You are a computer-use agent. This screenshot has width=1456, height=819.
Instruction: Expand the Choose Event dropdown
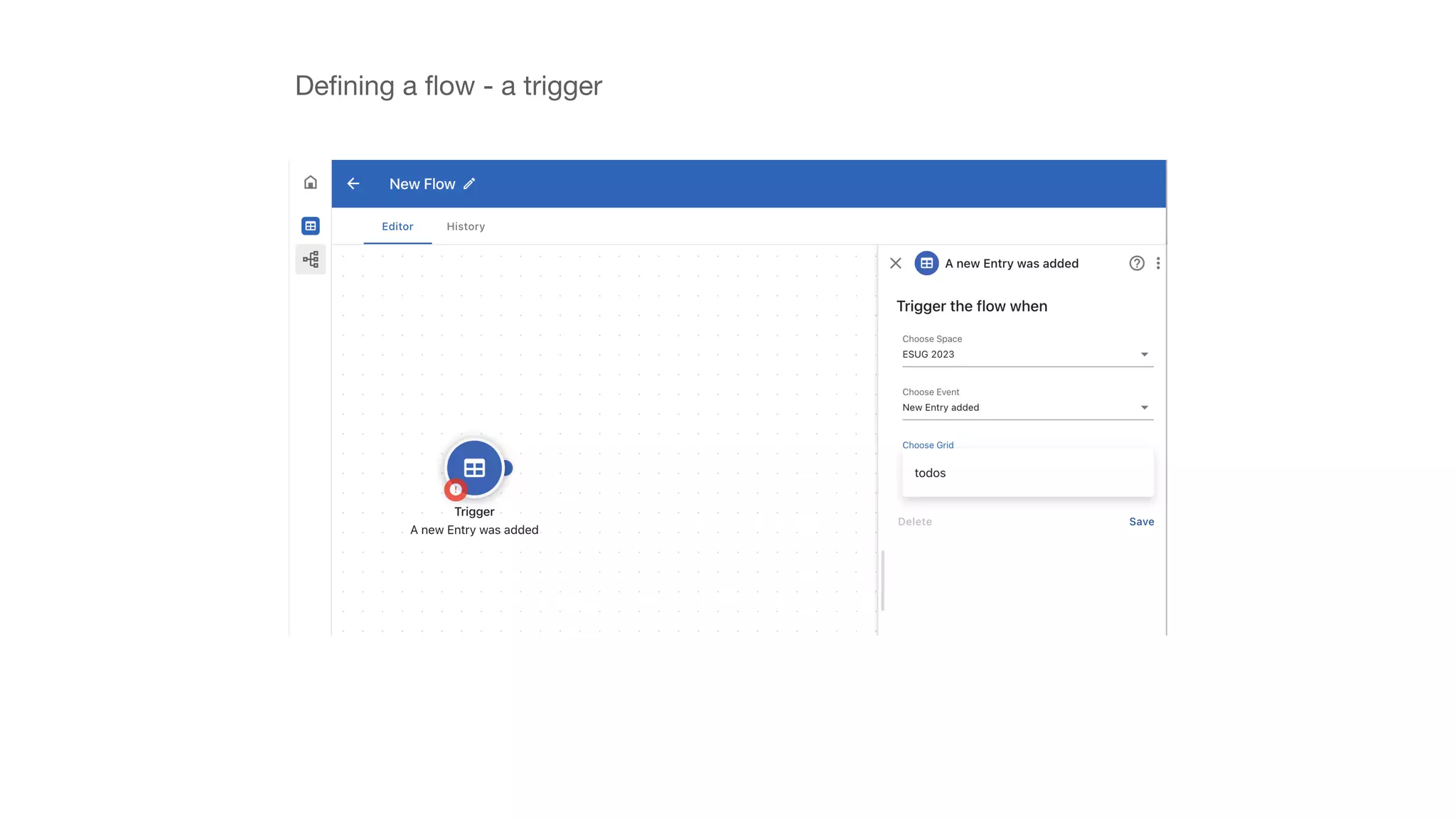point(1027,407)
